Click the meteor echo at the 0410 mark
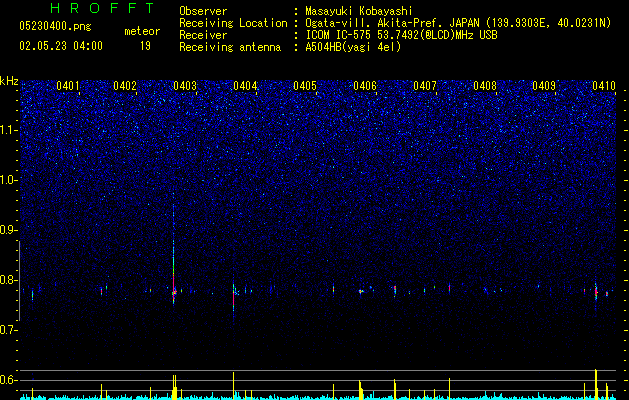Image resolution: width=629 pixels, height=400 pixels. pos(596,293)
